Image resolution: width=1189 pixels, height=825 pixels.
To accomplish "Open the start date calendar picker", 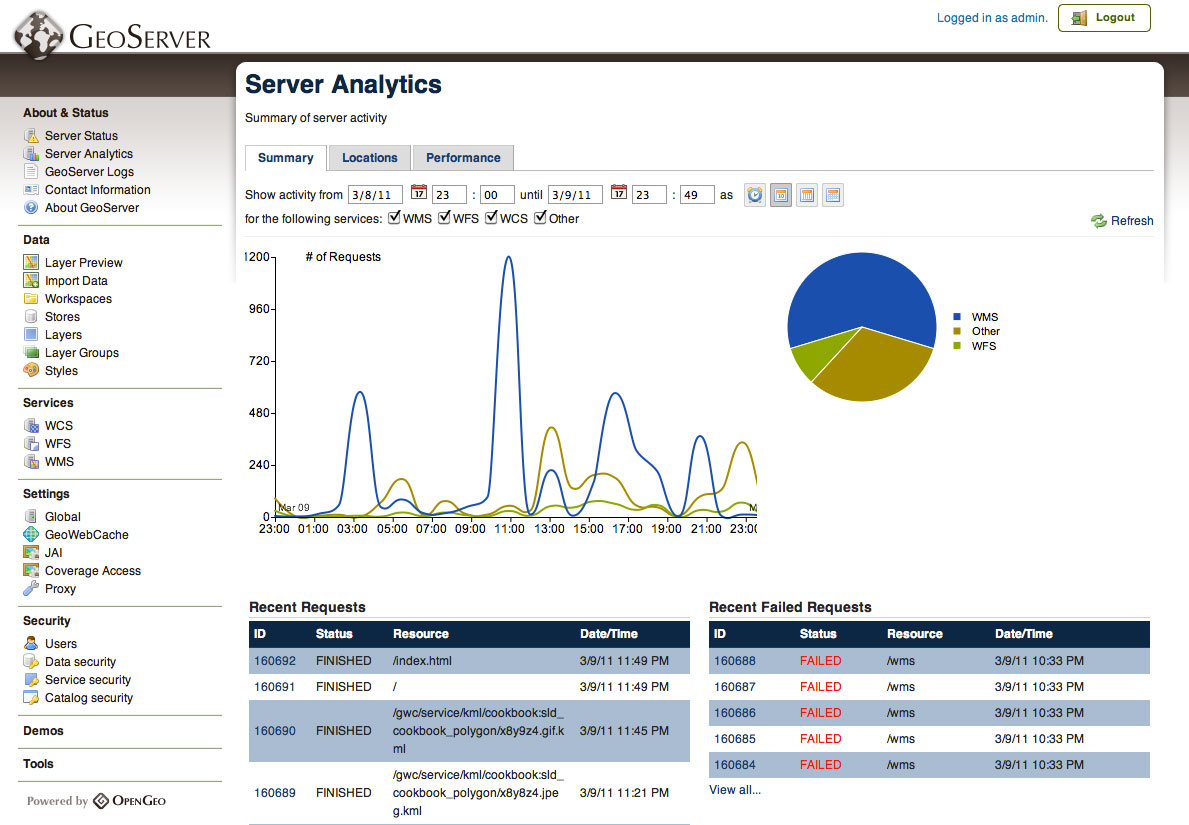I will [x=418, y=194].
